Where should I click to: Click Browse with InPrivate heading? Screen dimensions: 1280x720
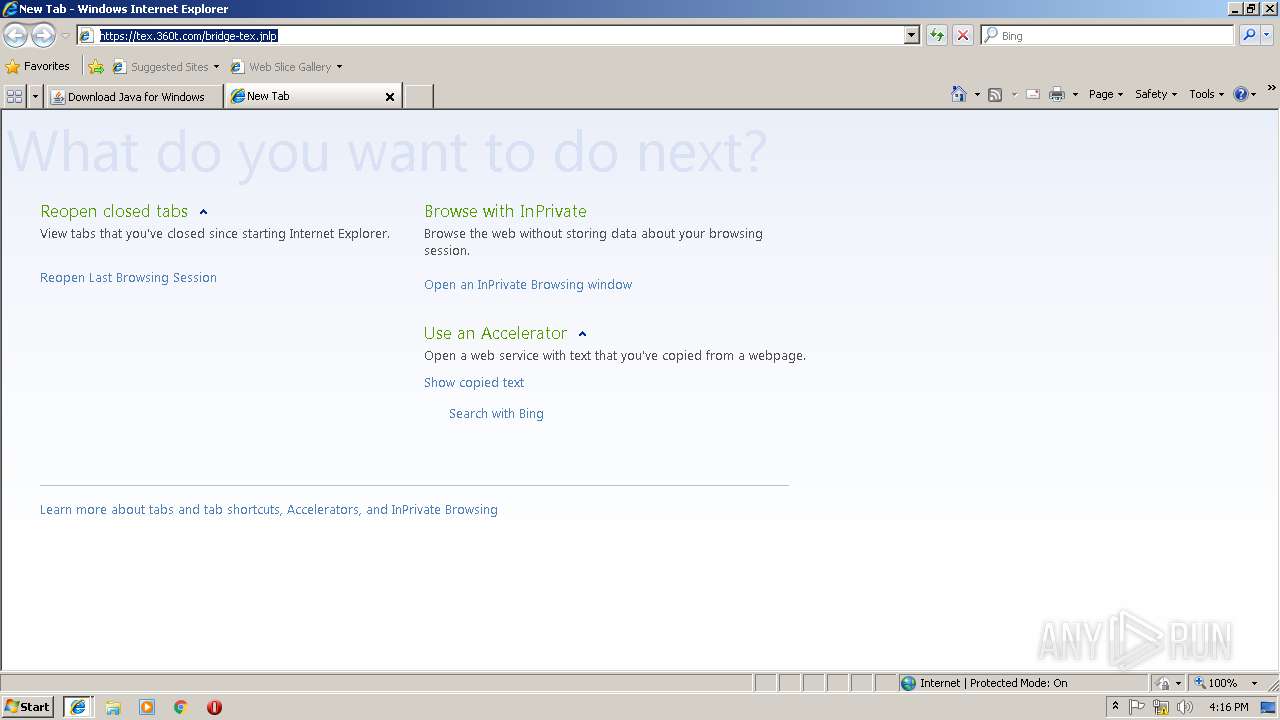[x=505, y=211]
